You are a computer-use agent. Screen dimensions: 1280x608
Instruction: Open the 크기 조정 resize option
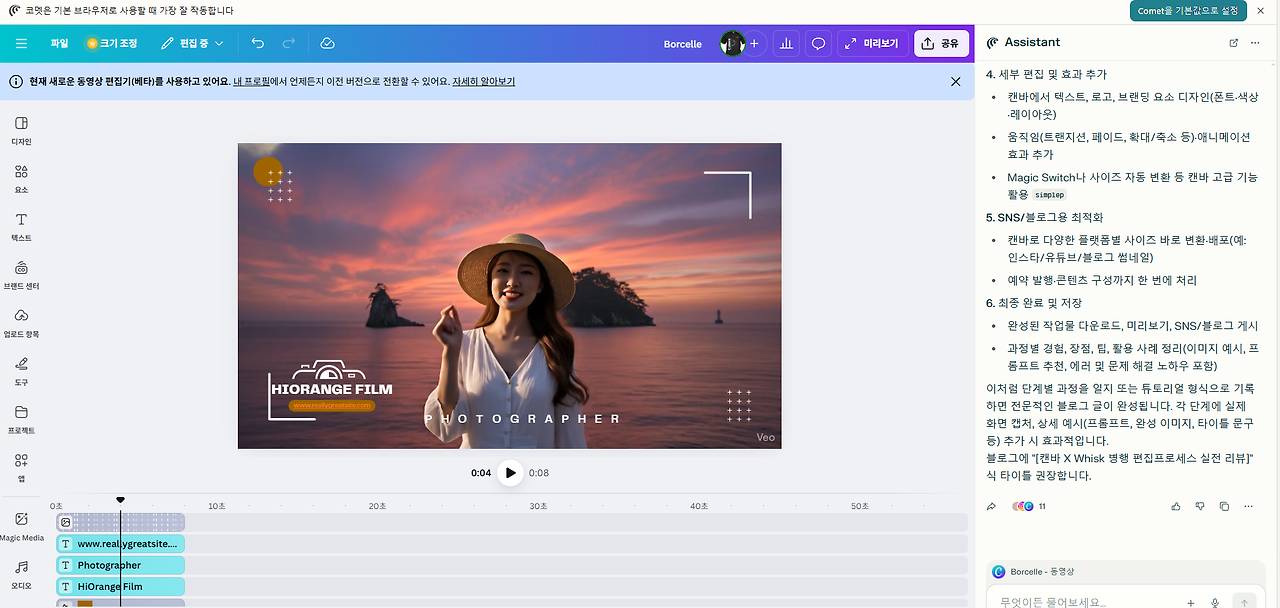point(111,44)
